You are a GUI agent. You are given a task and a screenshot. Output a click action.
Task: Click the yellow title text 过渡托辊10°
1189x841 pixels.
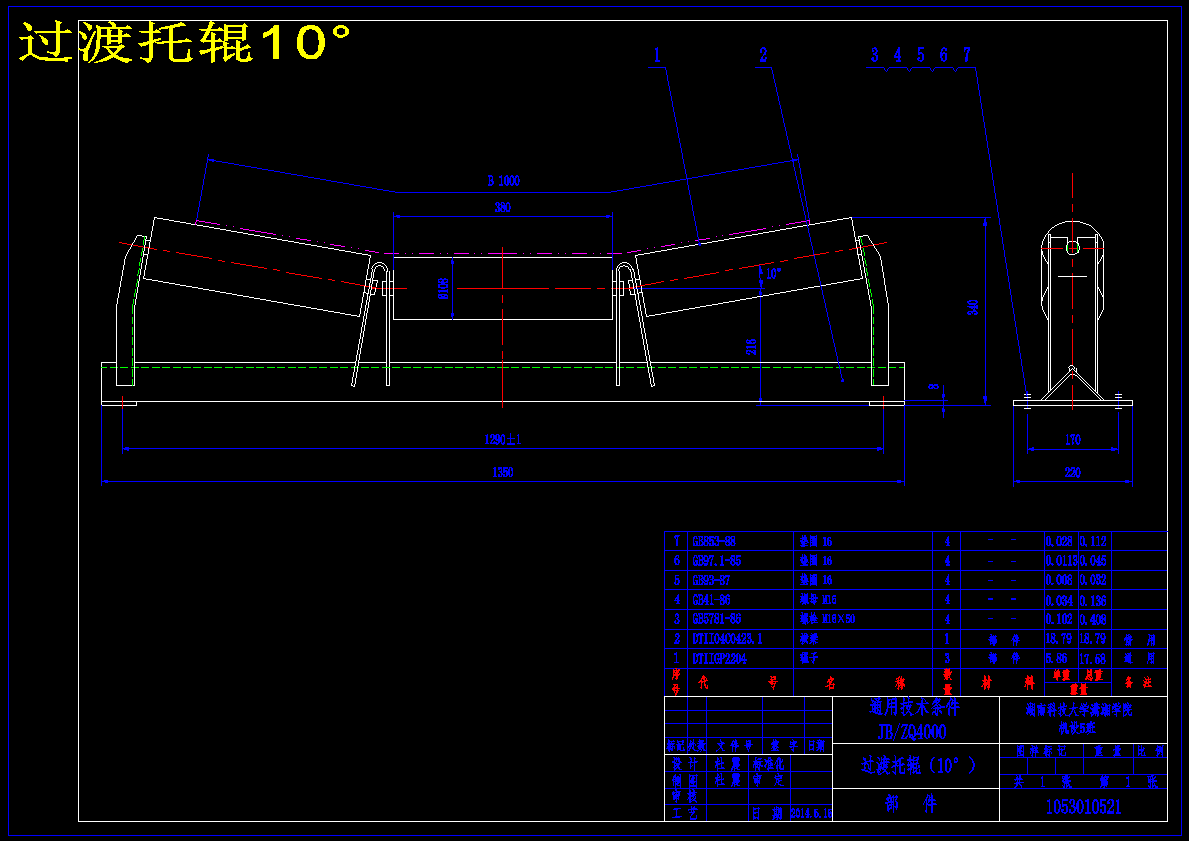[x=184, y=42]
